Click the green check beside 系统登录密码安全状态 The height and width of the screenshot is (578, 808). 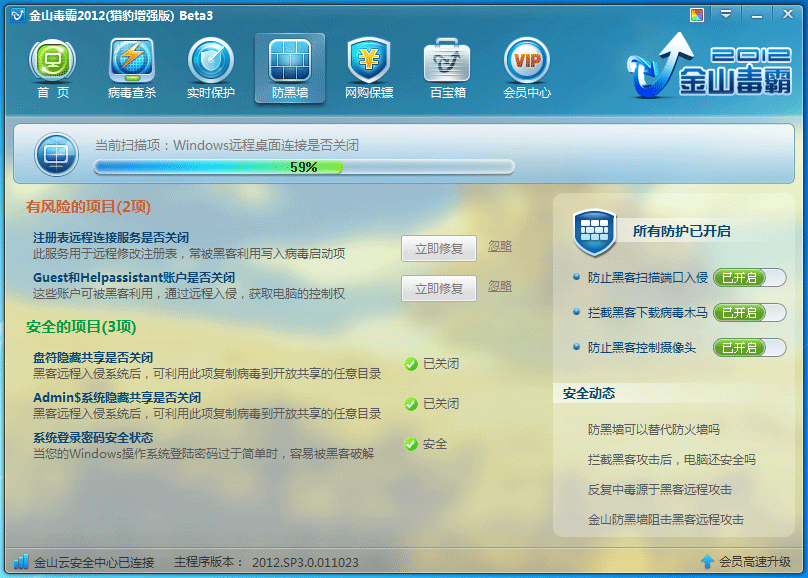point(411,444)
